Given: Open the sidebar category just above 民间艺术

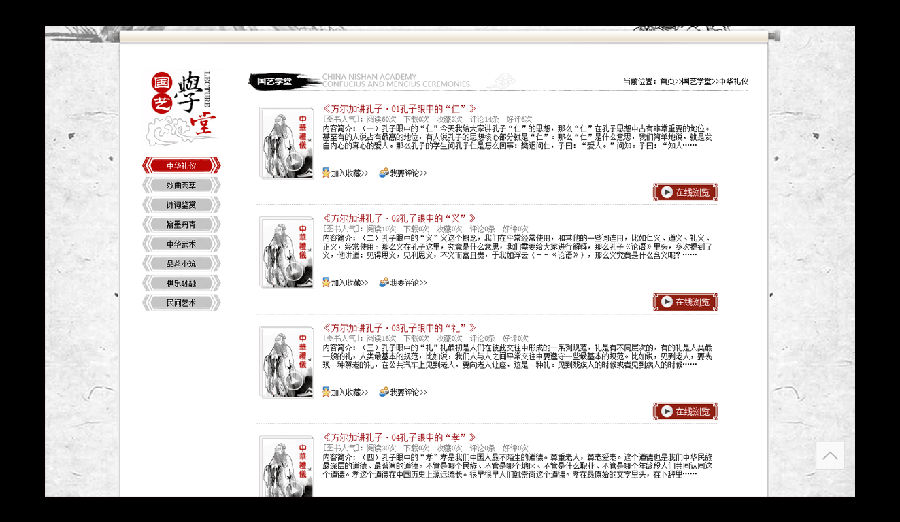Looking at the screenshot, I should pyautogui.click(x=181, y=283).
